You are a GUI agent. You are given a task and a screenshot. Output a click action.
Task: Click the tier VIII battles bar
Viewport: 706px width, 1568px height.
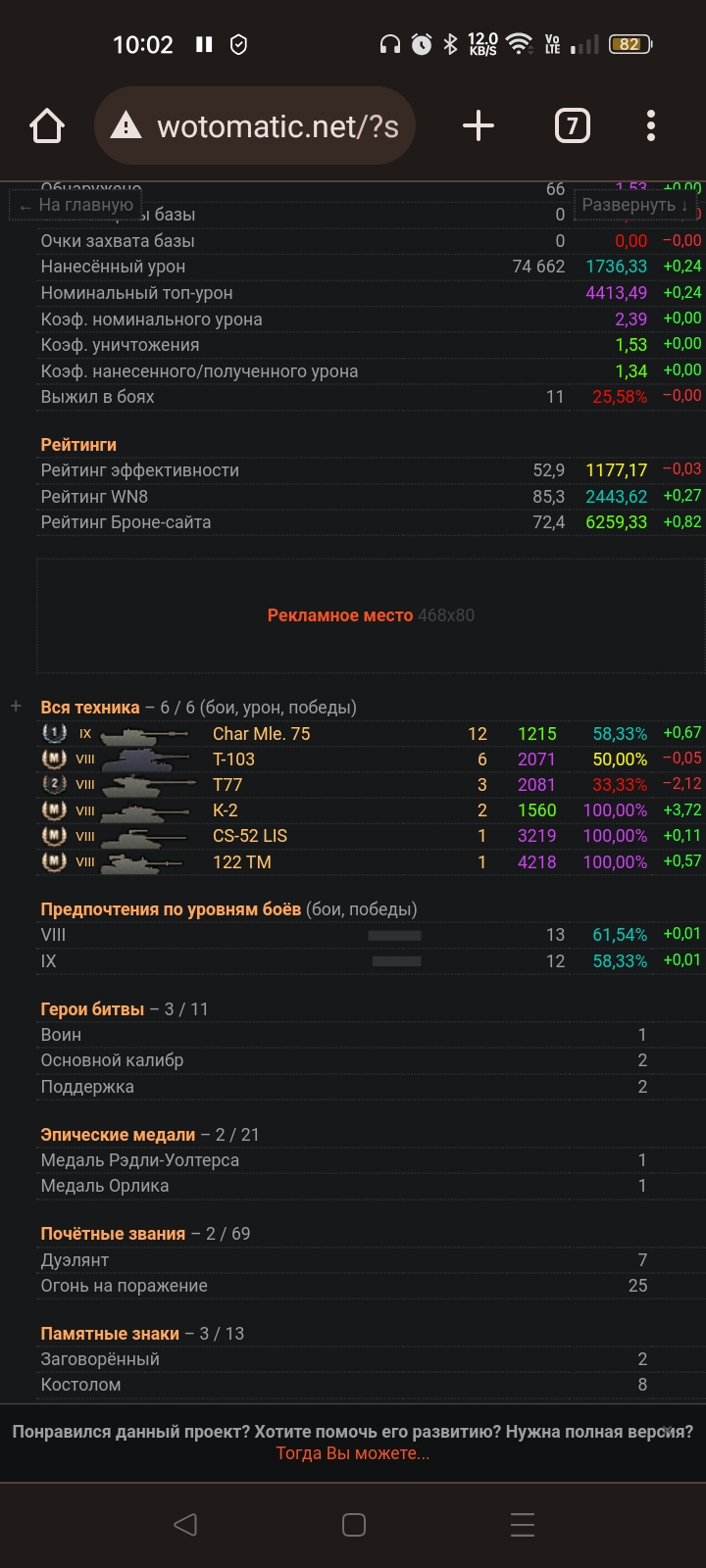point(394,936)
